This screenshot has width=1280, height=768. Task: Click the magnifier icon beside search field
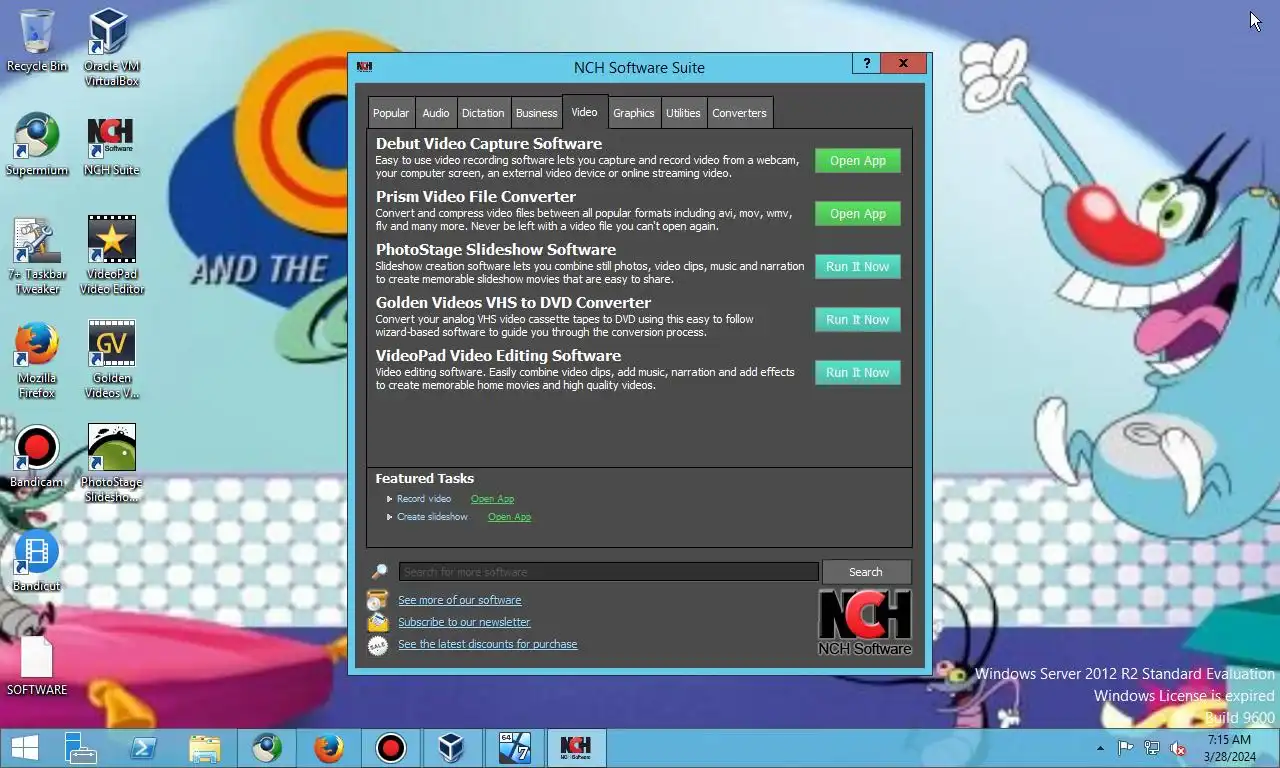(x=379, y=572)
